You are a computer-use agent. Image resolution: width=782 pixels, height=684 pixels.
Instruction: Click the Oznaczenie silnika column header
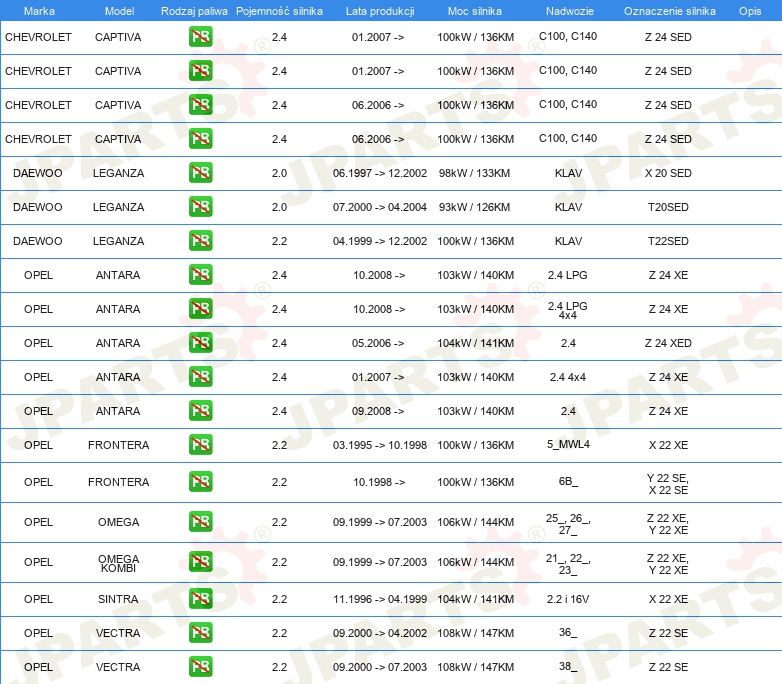(x=667, y=10)
